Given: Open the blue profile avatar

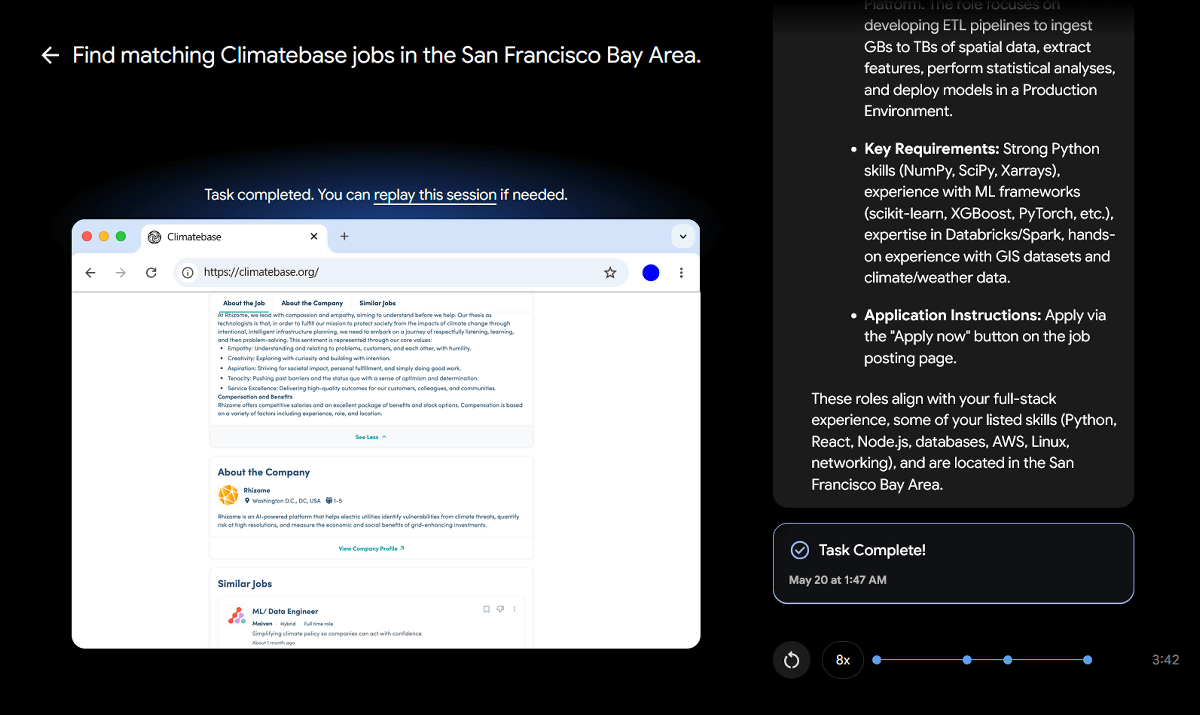Looking at the screenshot, I should tap(651, 272).
